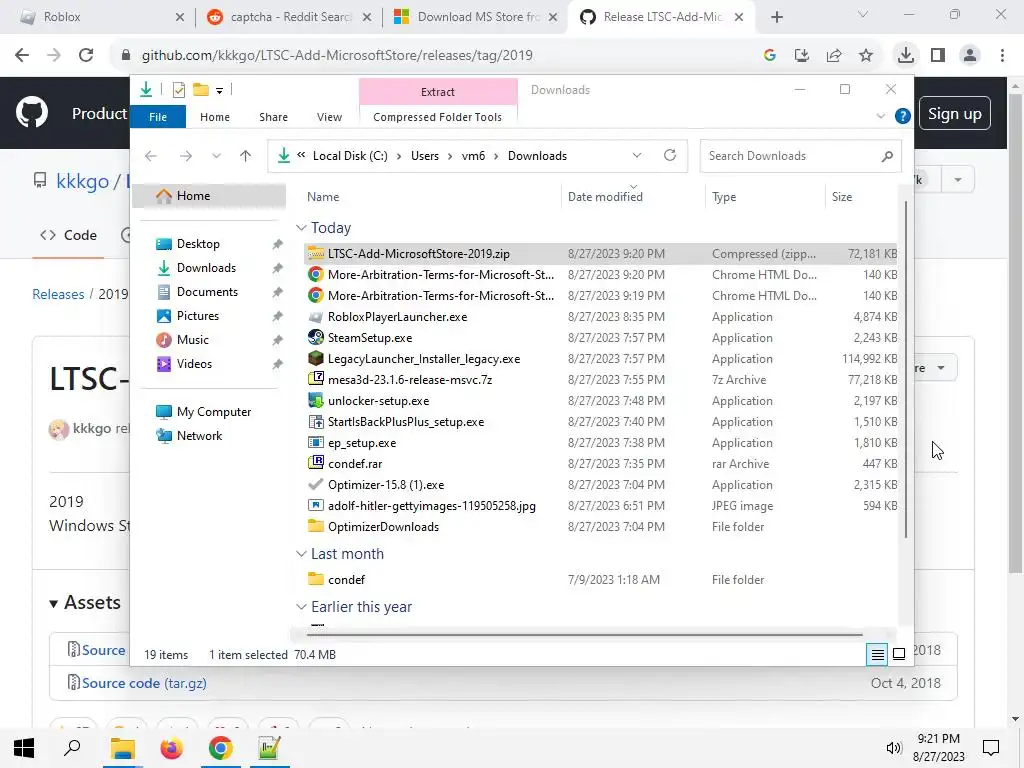
Task: Open Documents in the navigation pane
Action: tap(207, 292)
